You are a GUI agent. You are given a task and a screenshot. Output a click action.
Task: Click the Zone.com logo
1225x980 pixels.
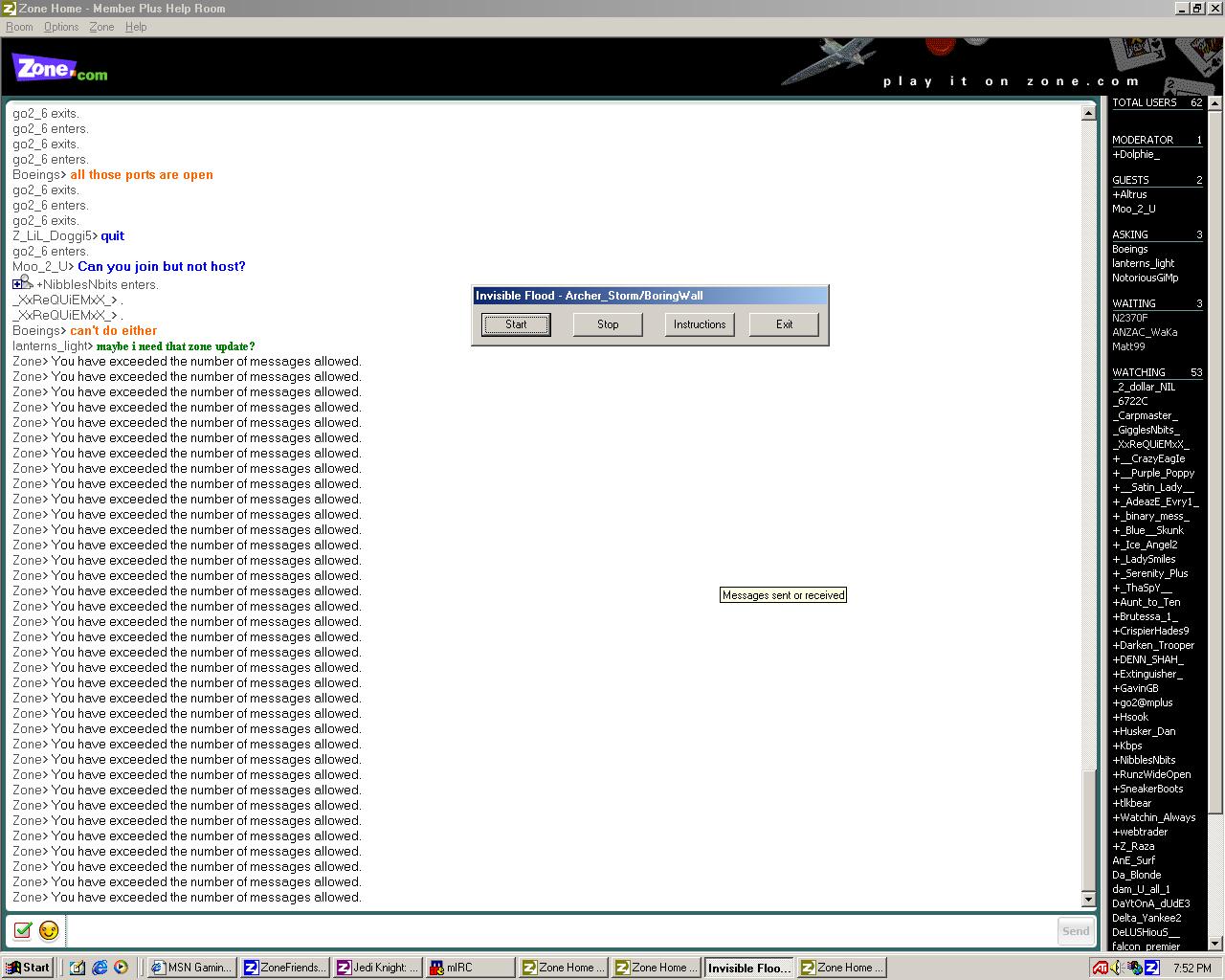pyautogui.click(x=59, y=68)
